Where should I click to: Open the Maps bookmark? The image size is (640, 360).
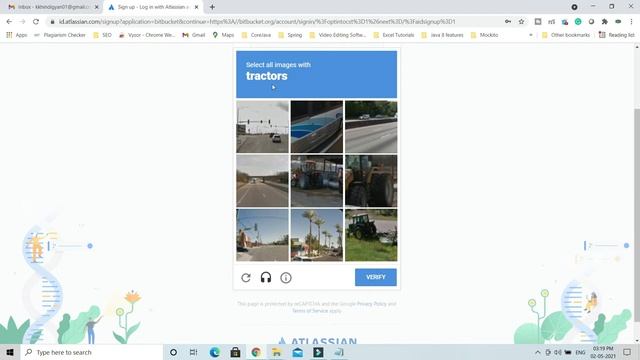(x=223, y=35)
